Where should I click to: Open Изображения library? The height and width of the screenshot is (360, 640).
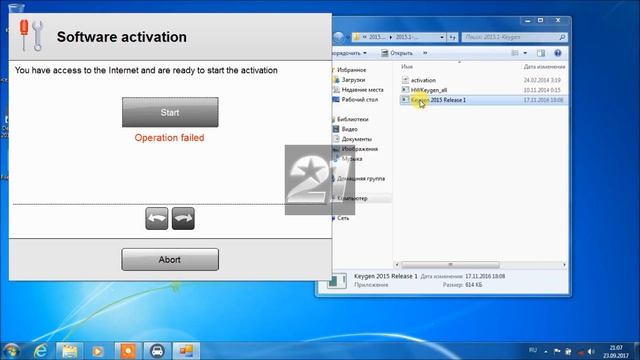tap(359, 149)
